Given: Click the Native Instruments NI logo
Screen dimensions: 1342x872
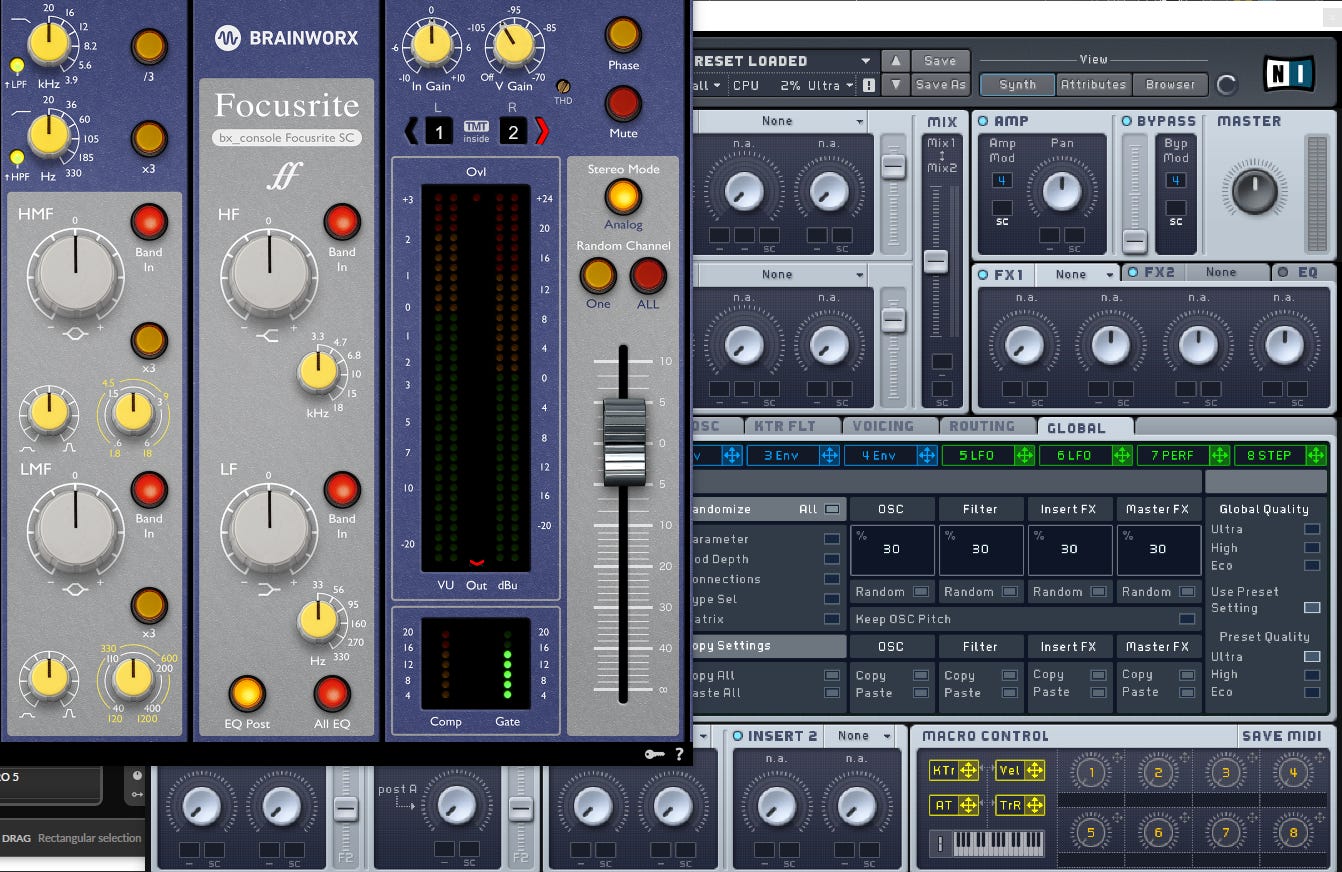Looking at the screenshot, I should coord(1289,74).
